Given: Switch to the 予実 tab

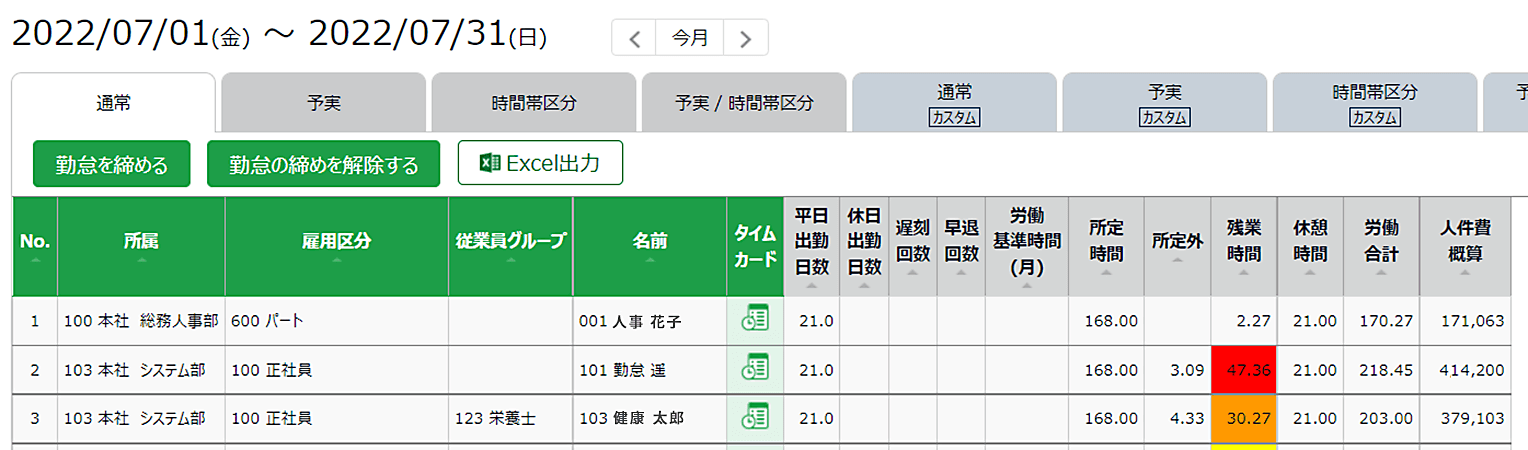Looking at the screenshot, I should (323, 102).
